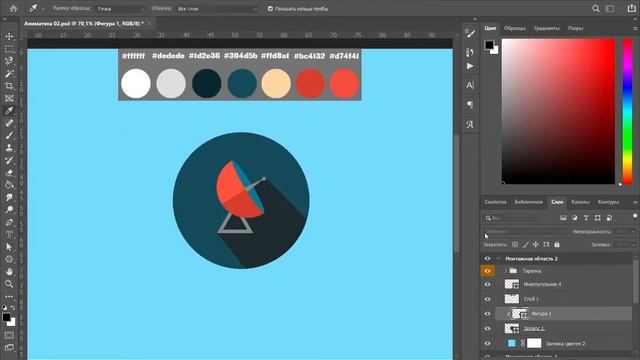Click the lock position button
Image resolution: width=640 pixels, height=360 pixels.
tap(536, 244)
